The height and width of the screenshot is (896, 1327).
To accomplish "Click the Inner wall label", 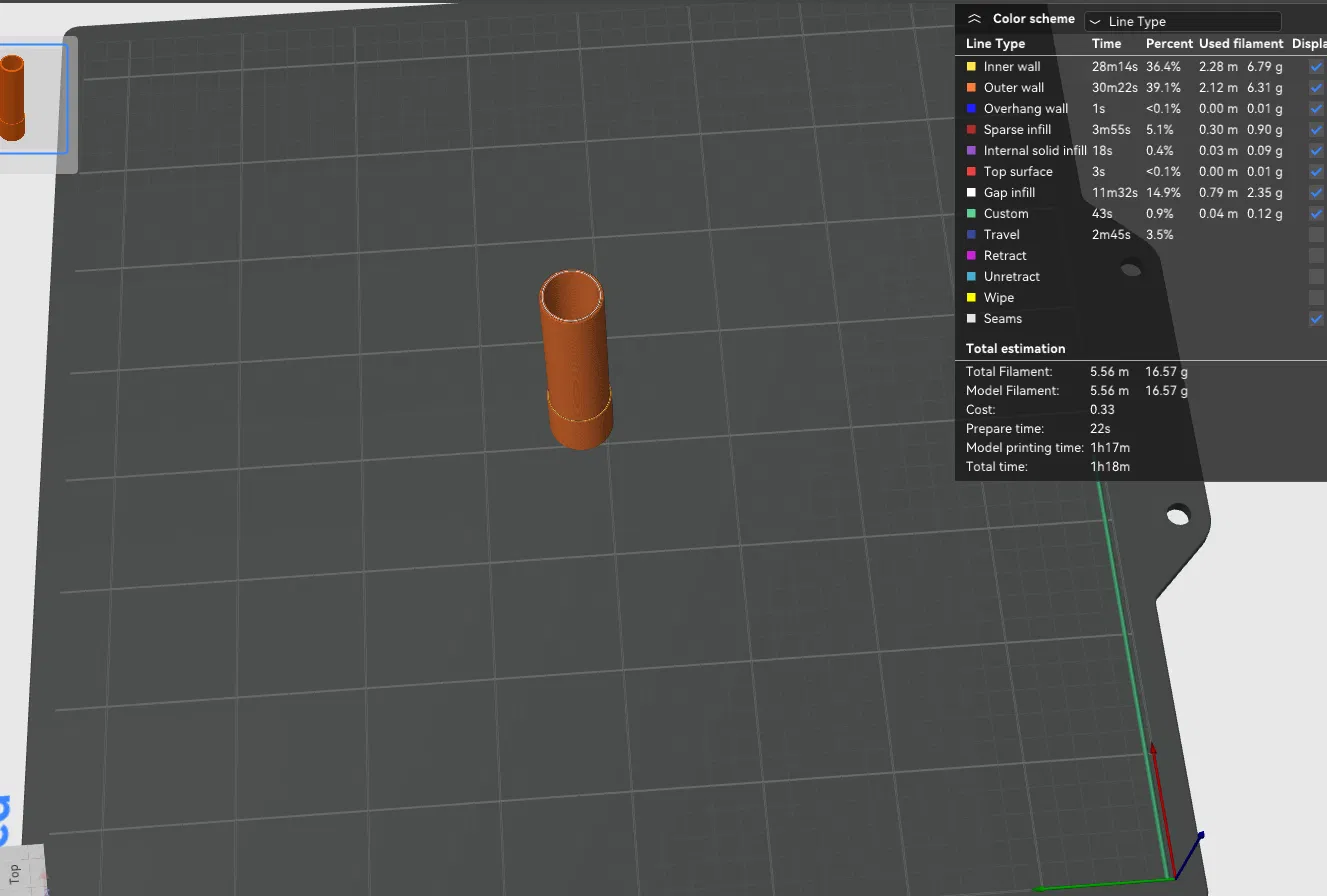I will [x=1012, y=67].
